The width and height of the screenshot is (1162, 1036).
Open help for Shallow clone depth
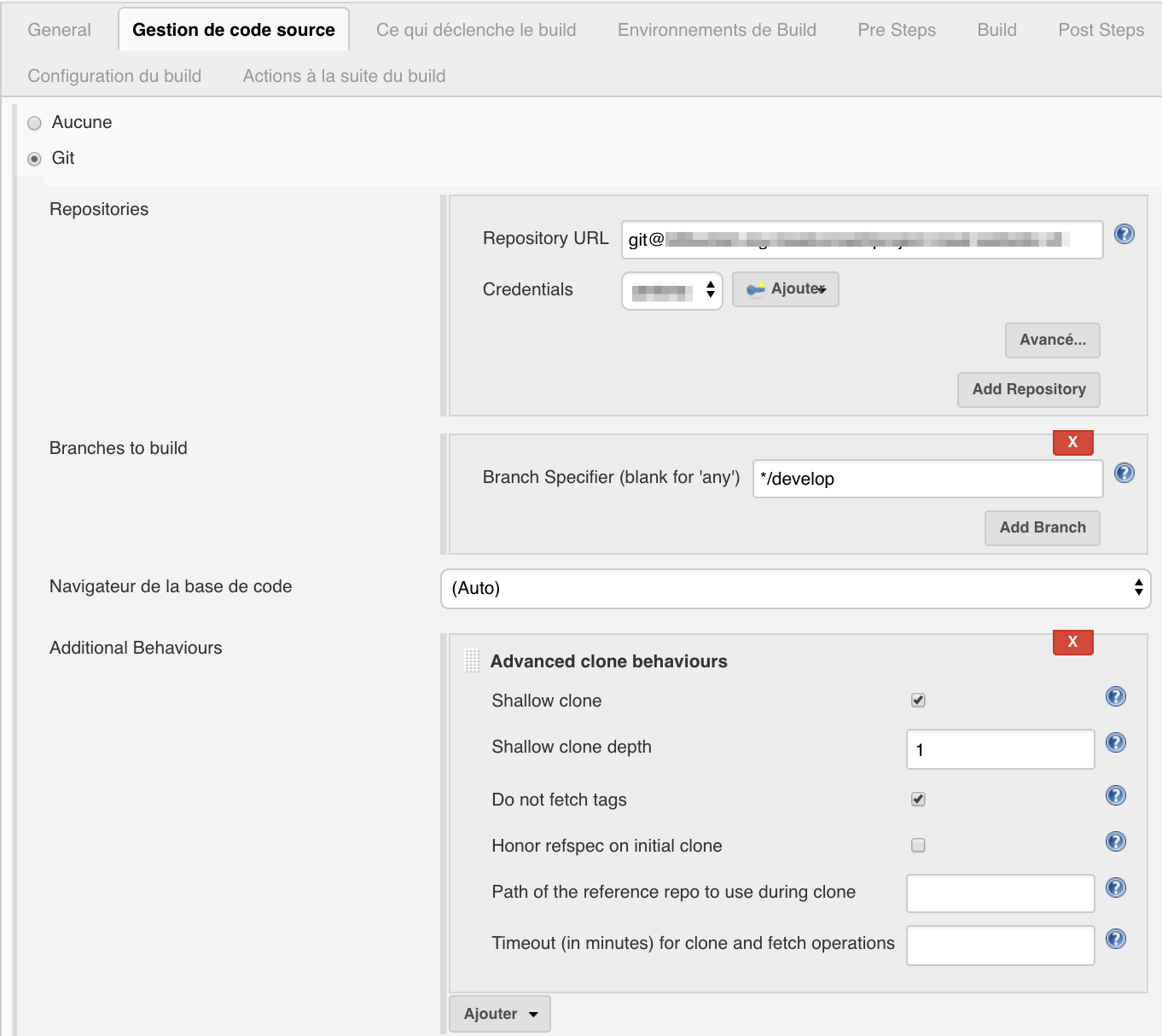pos(1115,742)
